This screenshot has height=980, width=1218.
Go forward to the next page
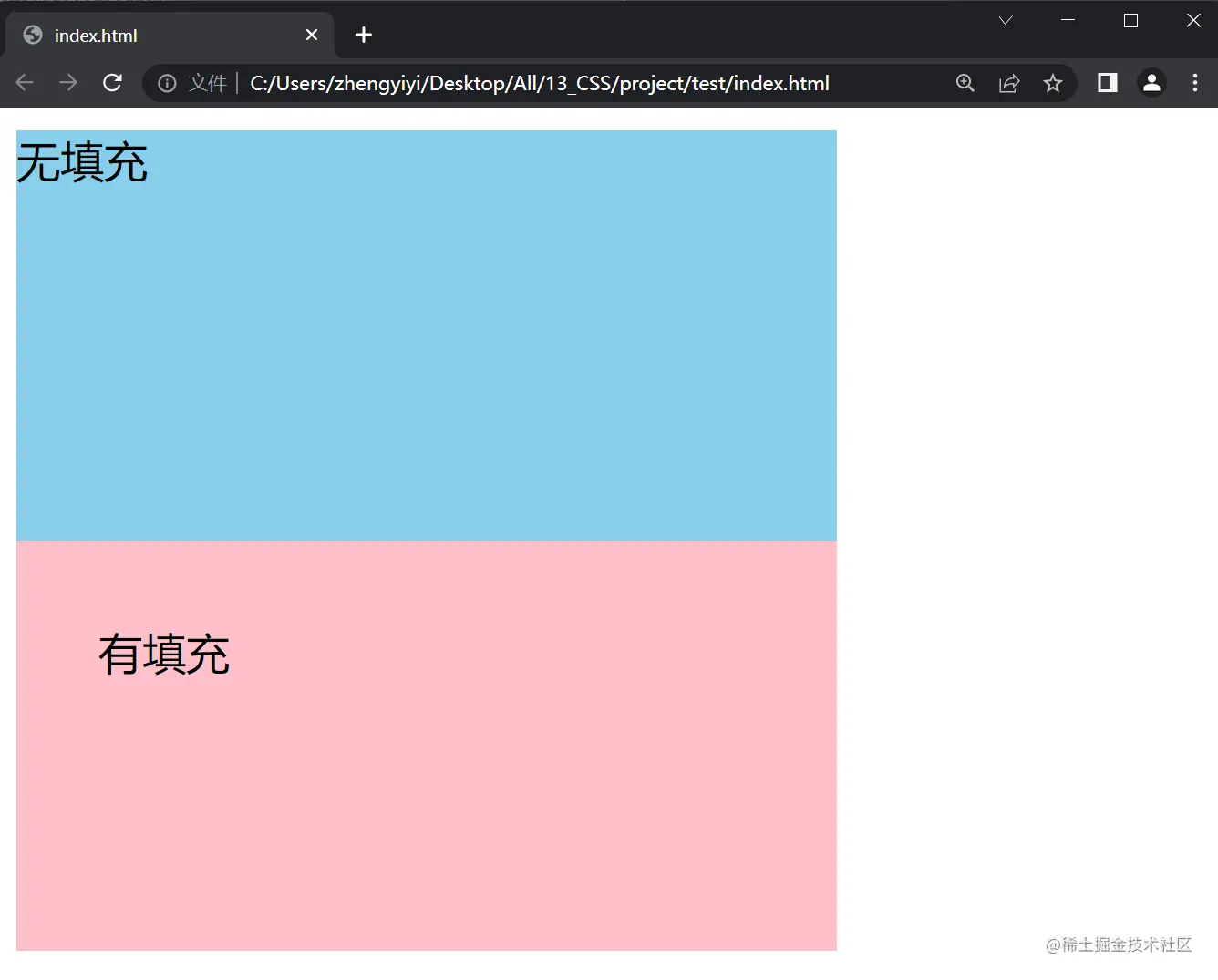tap(68, 83)
